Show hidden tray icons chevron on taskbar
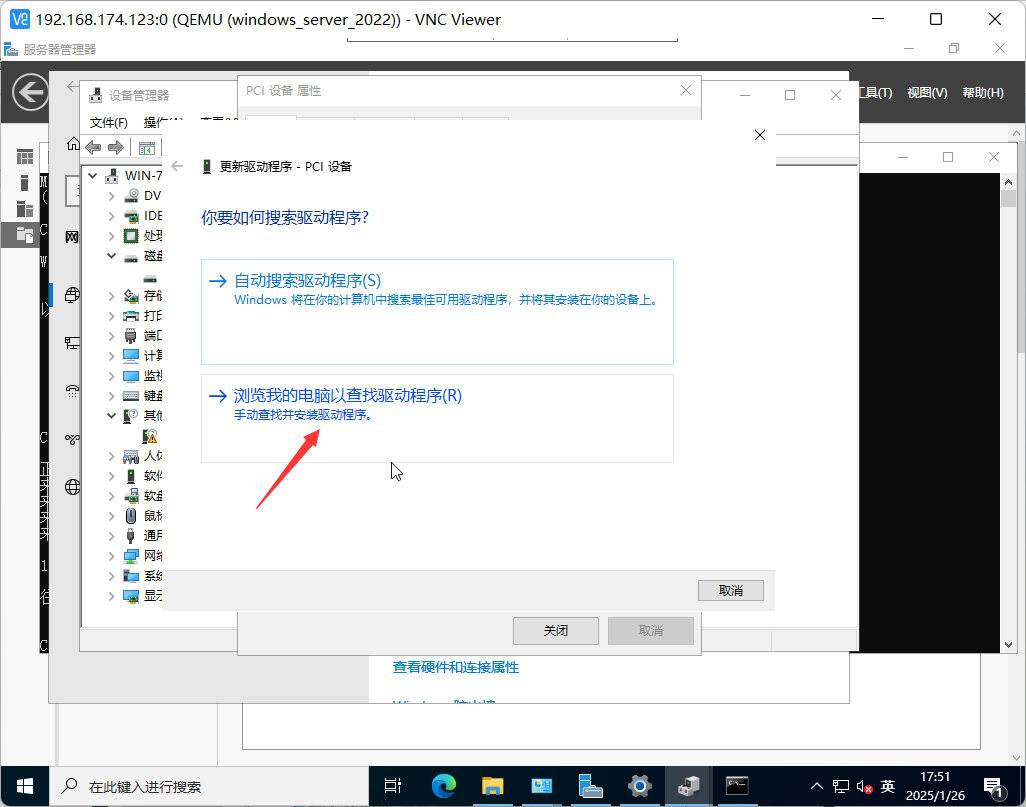 [x=817, y=786]
